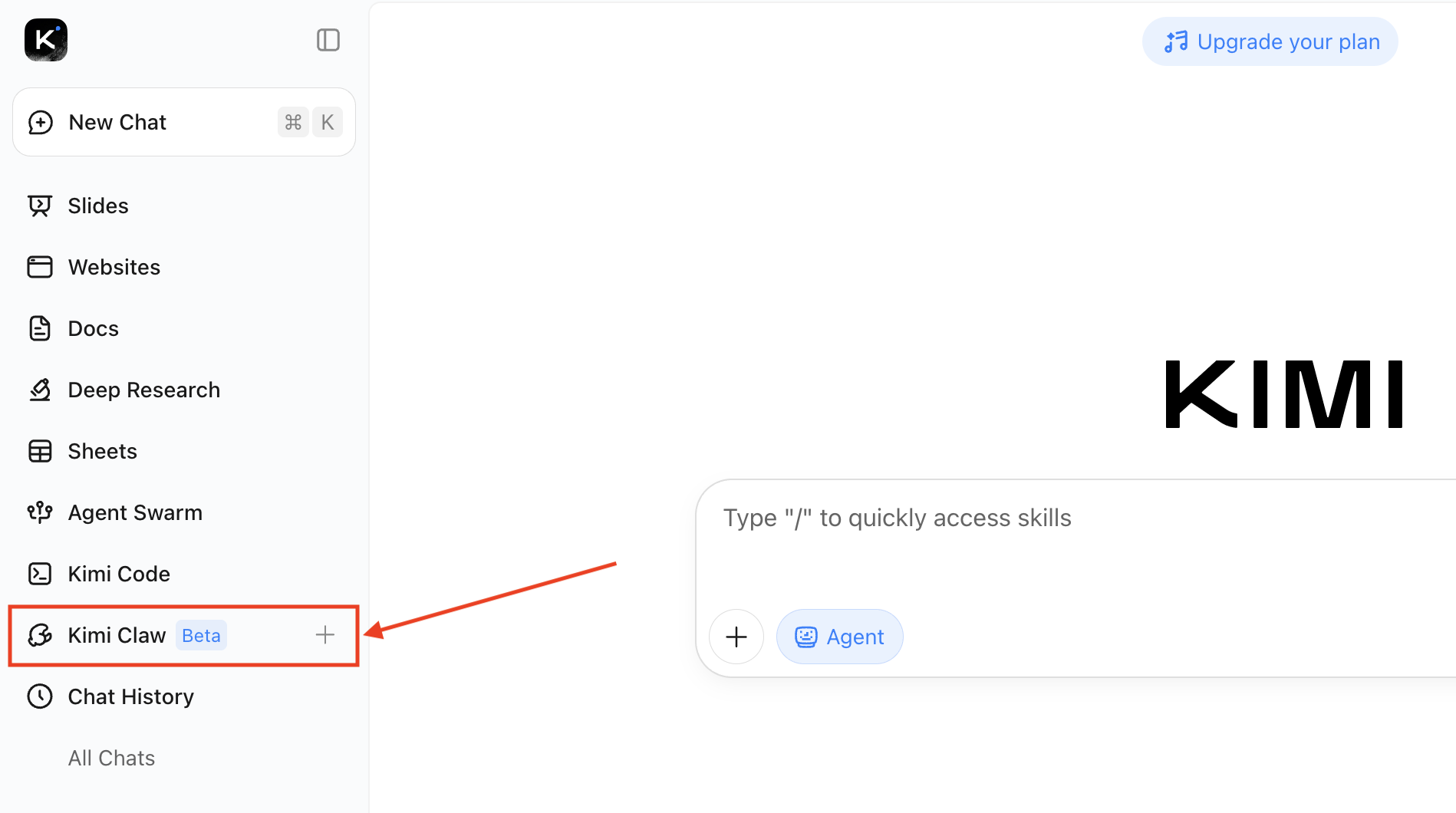Show All Chats list
This screenshot has width=1456, height=813.
point(111,758)
